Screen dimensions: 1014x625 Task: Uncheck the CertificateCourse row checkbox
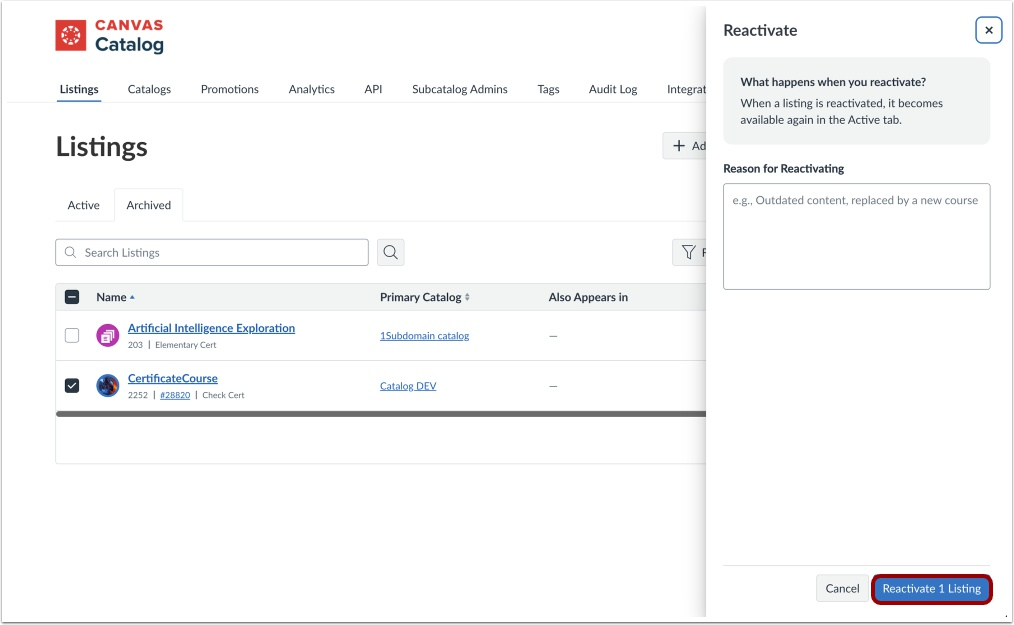click(71, 385)
